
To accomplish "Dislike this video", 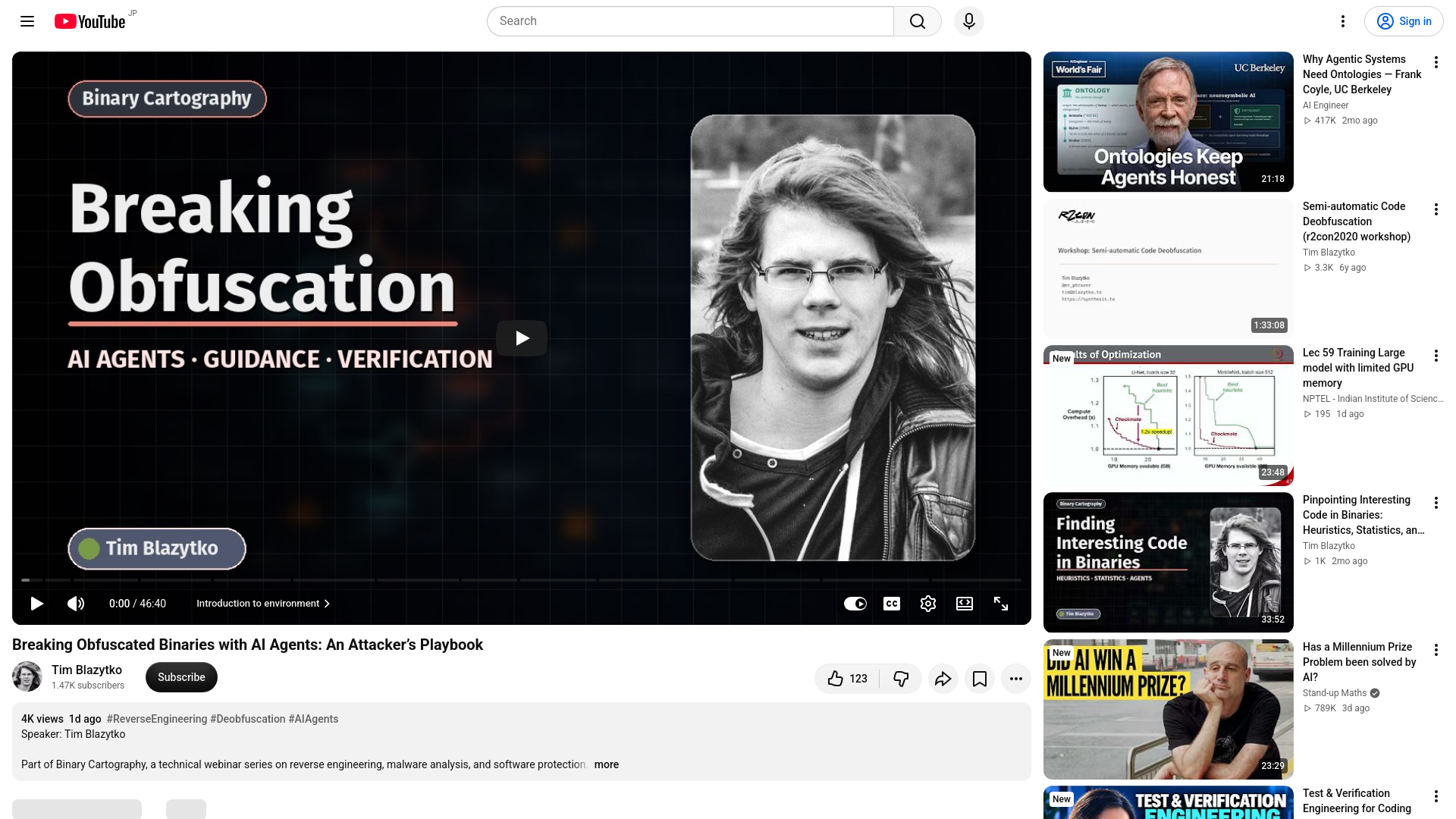I will pyautogui.click(x=901, y=679).
